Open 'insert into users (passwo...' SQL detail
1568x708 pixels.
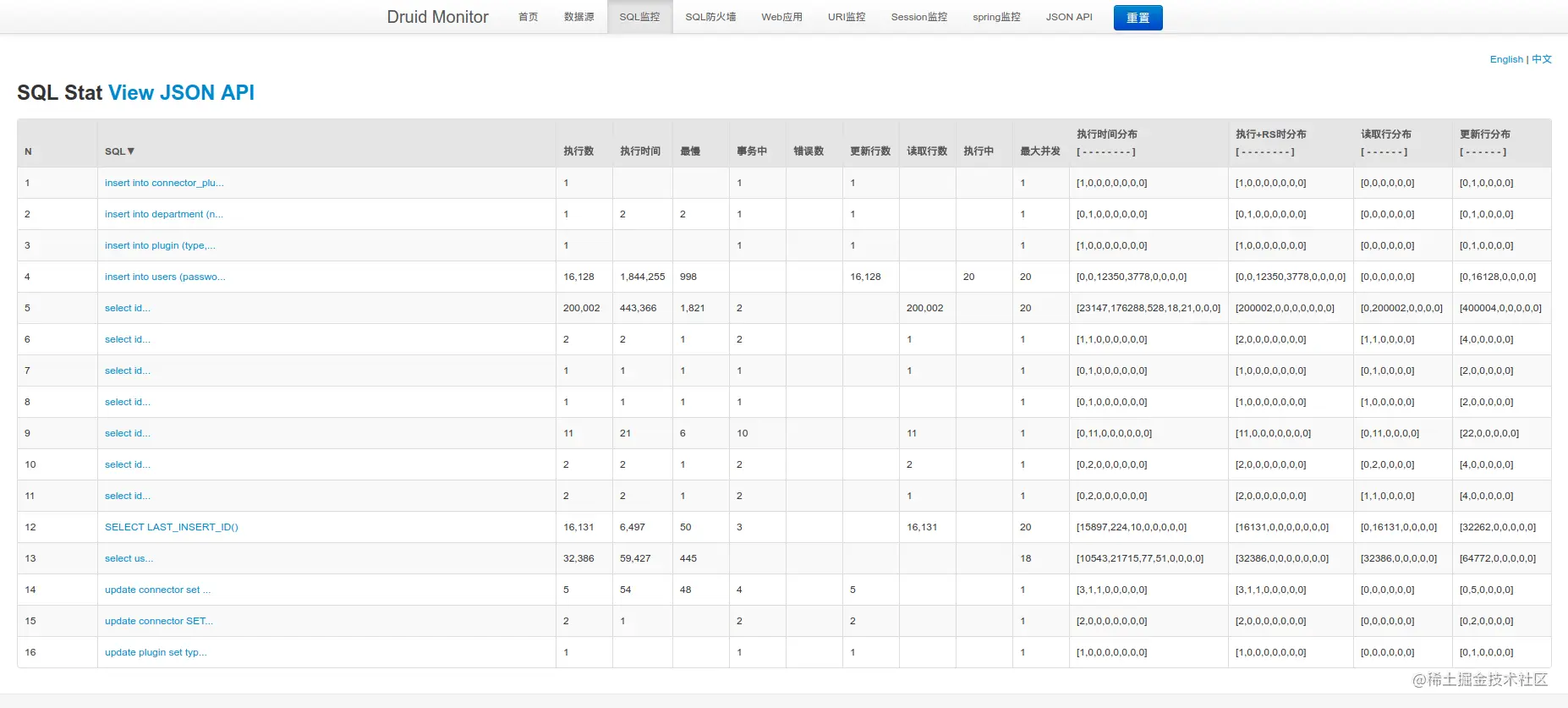click(x=165, y=277)
